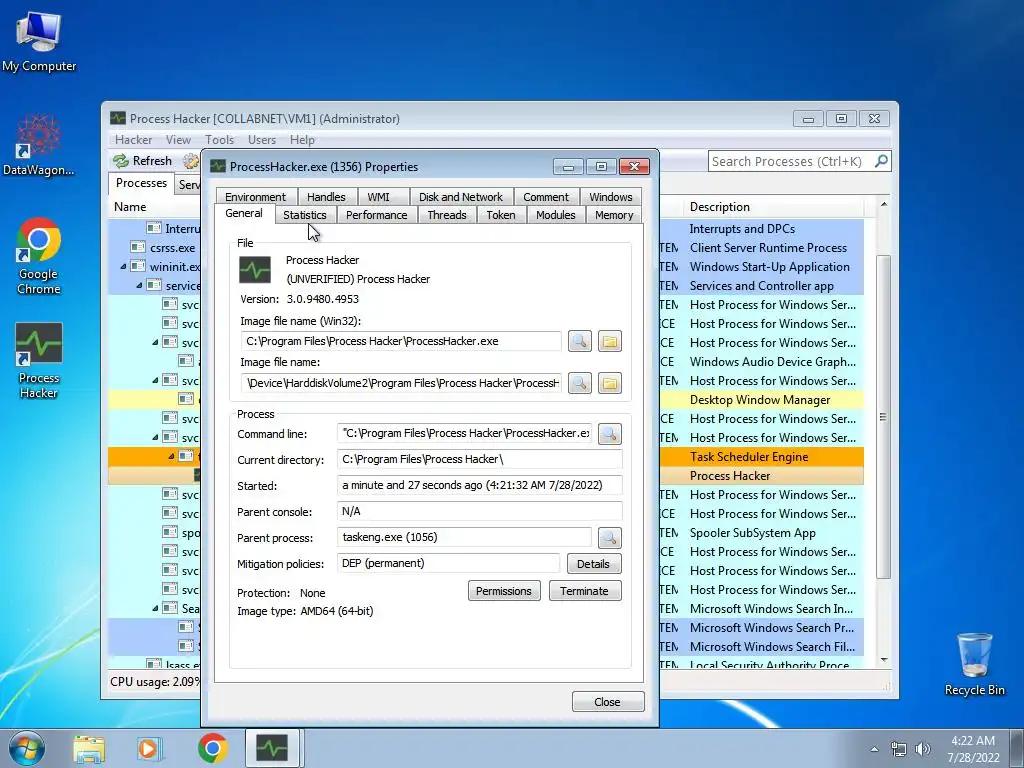The height and width of the screenshot is (768, 1024).
Task: Select Process Hacker taskbar button
Action: (x=272, y=748)
